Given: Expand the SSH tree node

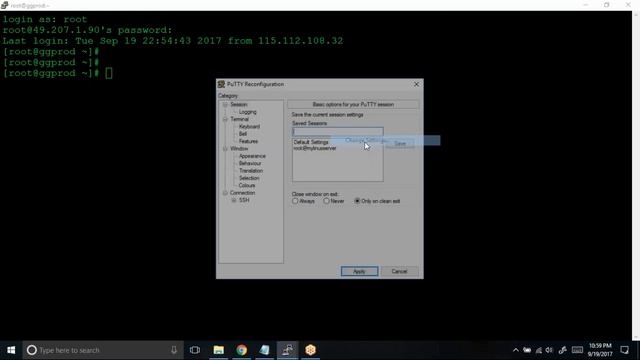Looking at the screenshot, I should pyautogui.click(x=234, y=200).
